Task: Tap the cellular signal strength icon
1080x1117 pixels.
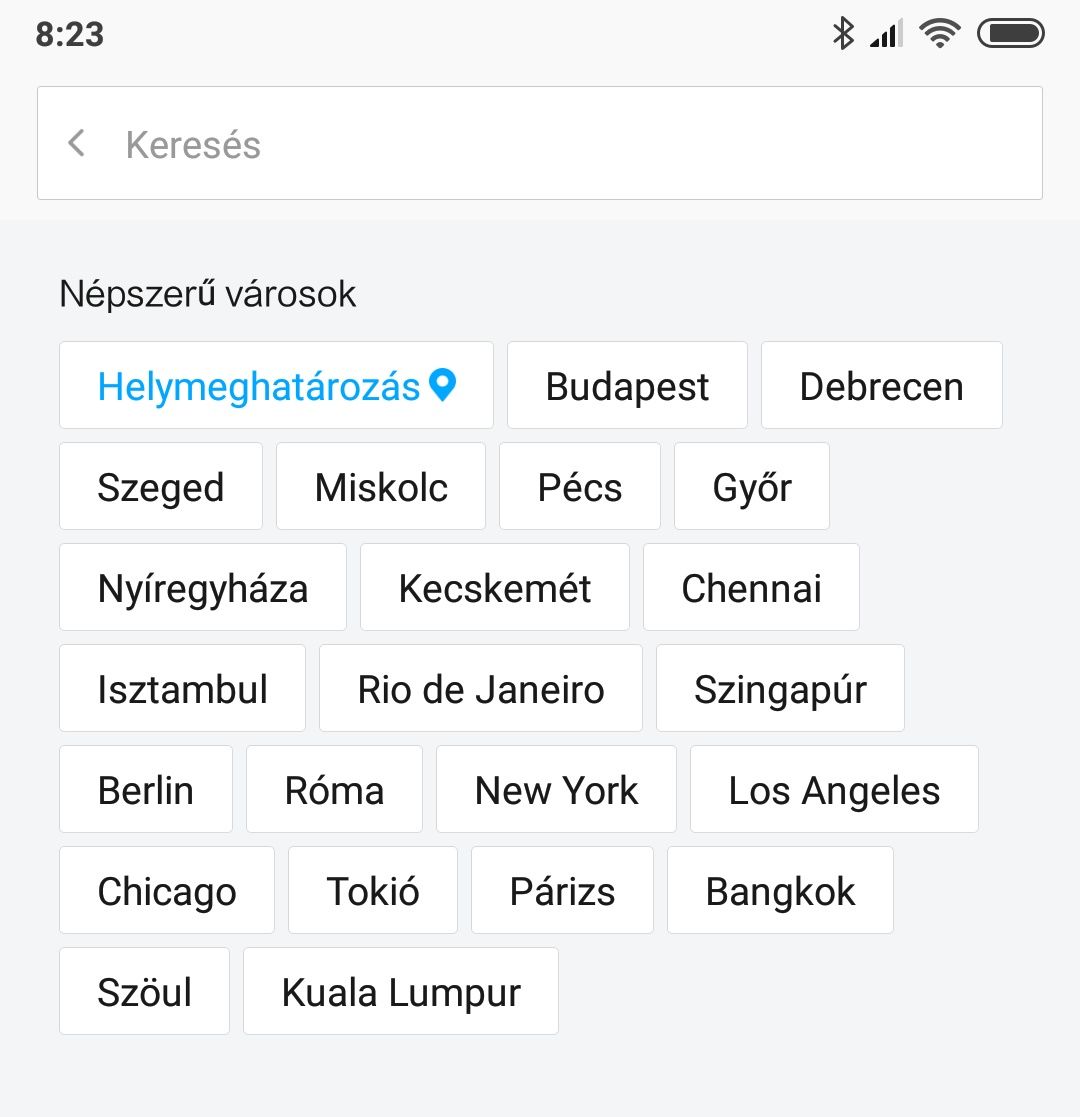Action: (886, 34)
